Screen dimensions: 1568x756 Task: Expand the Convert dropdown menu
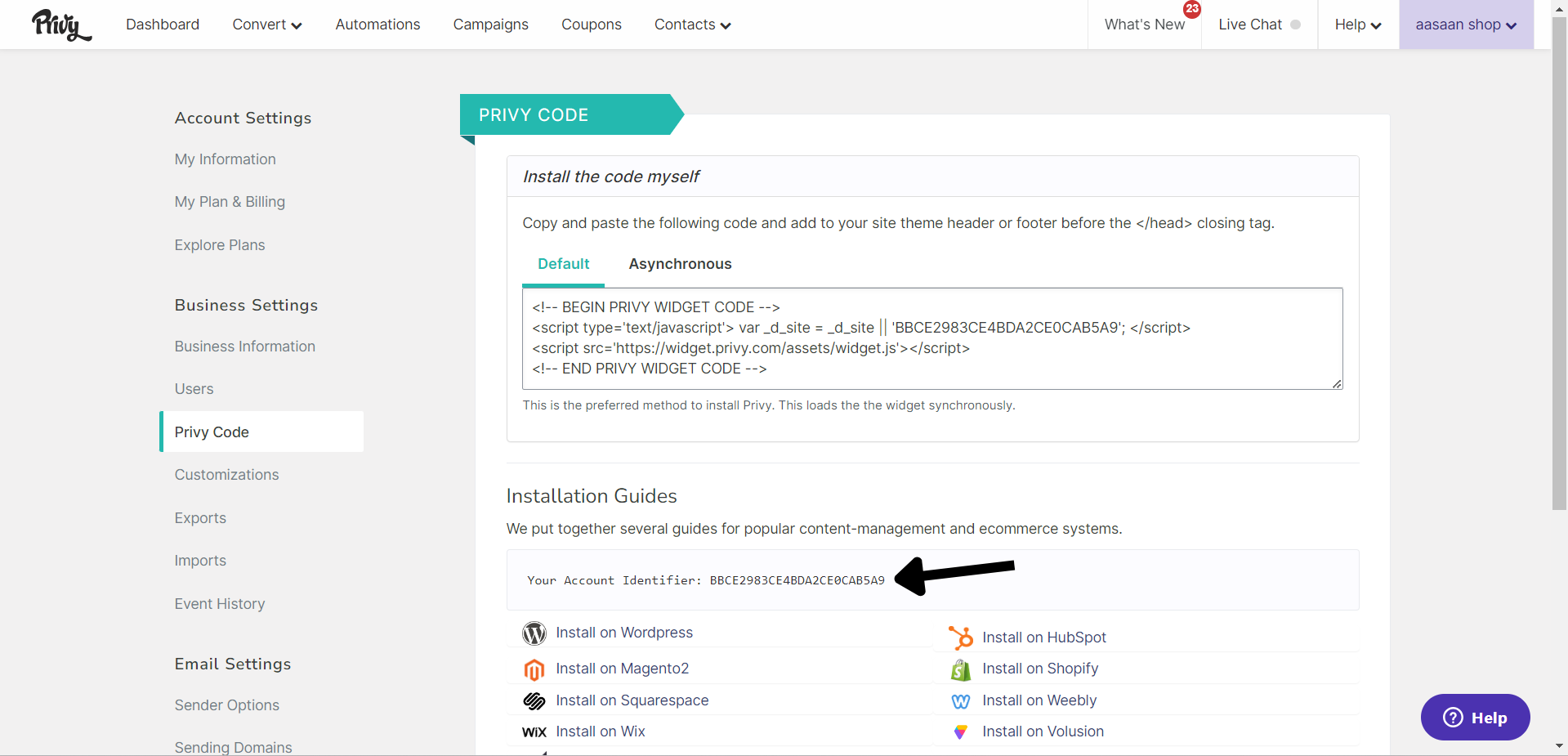(267, 25)
